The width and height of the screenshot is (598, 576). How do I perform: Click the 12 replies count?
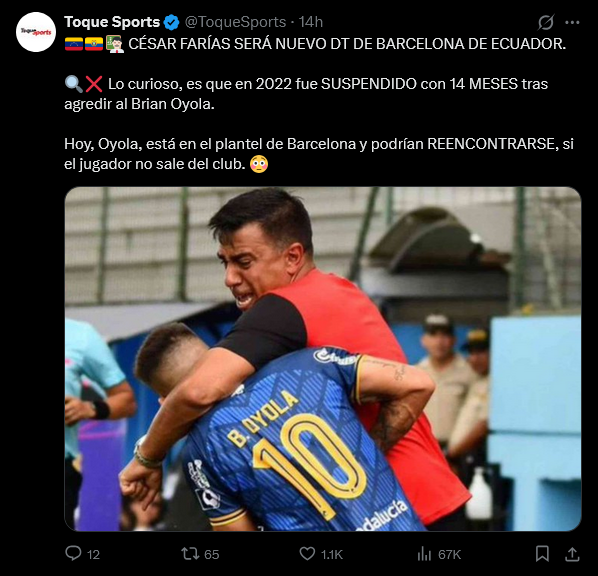tap(93, 554)
